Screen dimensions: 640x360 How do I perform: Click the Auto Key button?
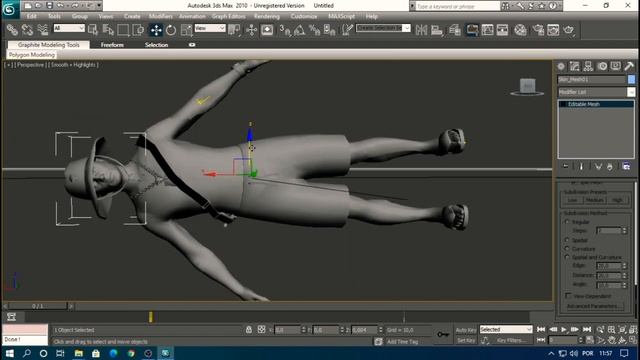coord(466,330)
